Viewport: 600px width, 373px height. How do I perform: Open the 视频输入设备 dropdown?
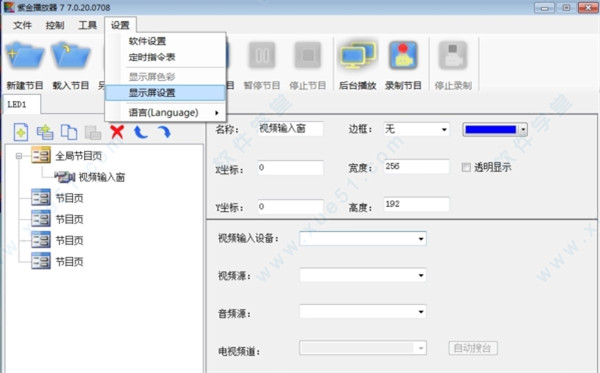[x=363, y=239]
